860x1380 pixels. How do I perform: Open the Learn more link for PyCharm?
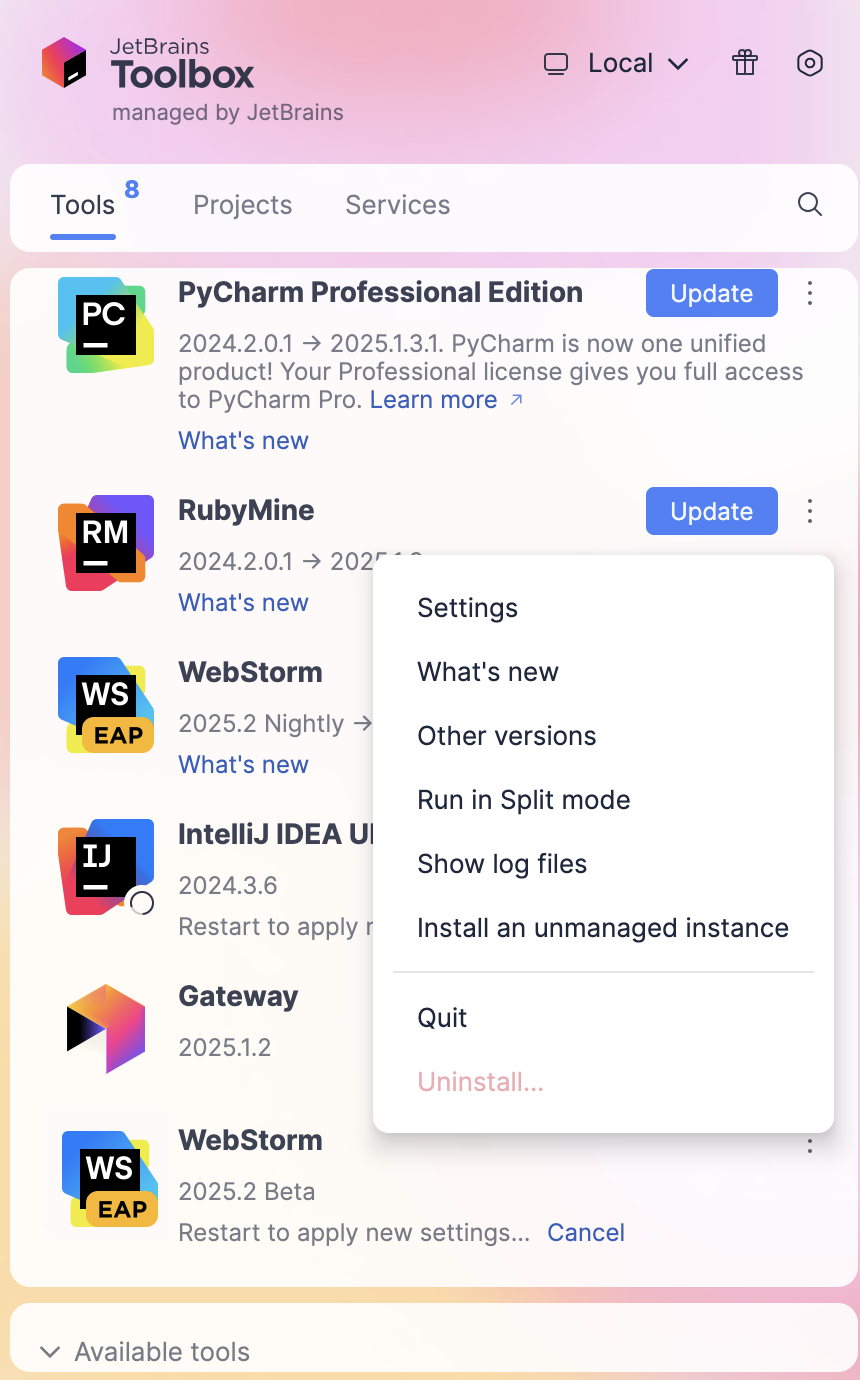434,399
